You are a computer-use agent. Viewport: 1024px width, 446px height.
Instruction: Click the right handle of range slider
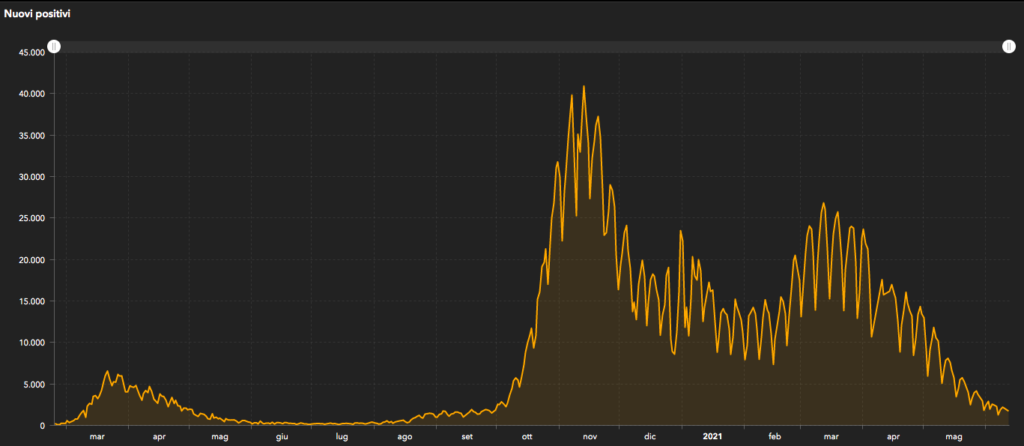click(1009, 47)
